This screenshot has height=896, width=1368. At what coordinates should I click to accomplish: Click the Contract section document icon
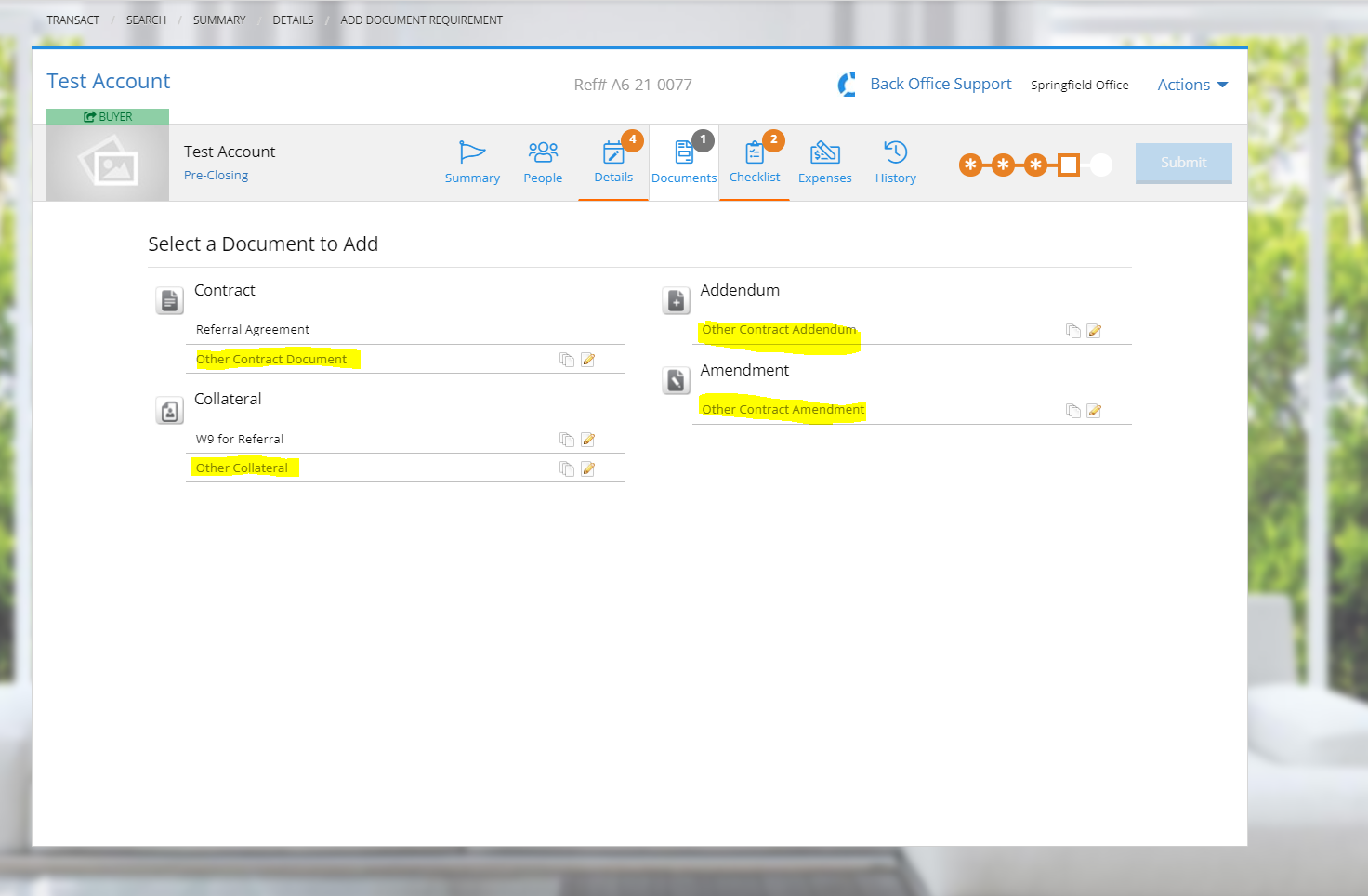[x=169, y=300]
